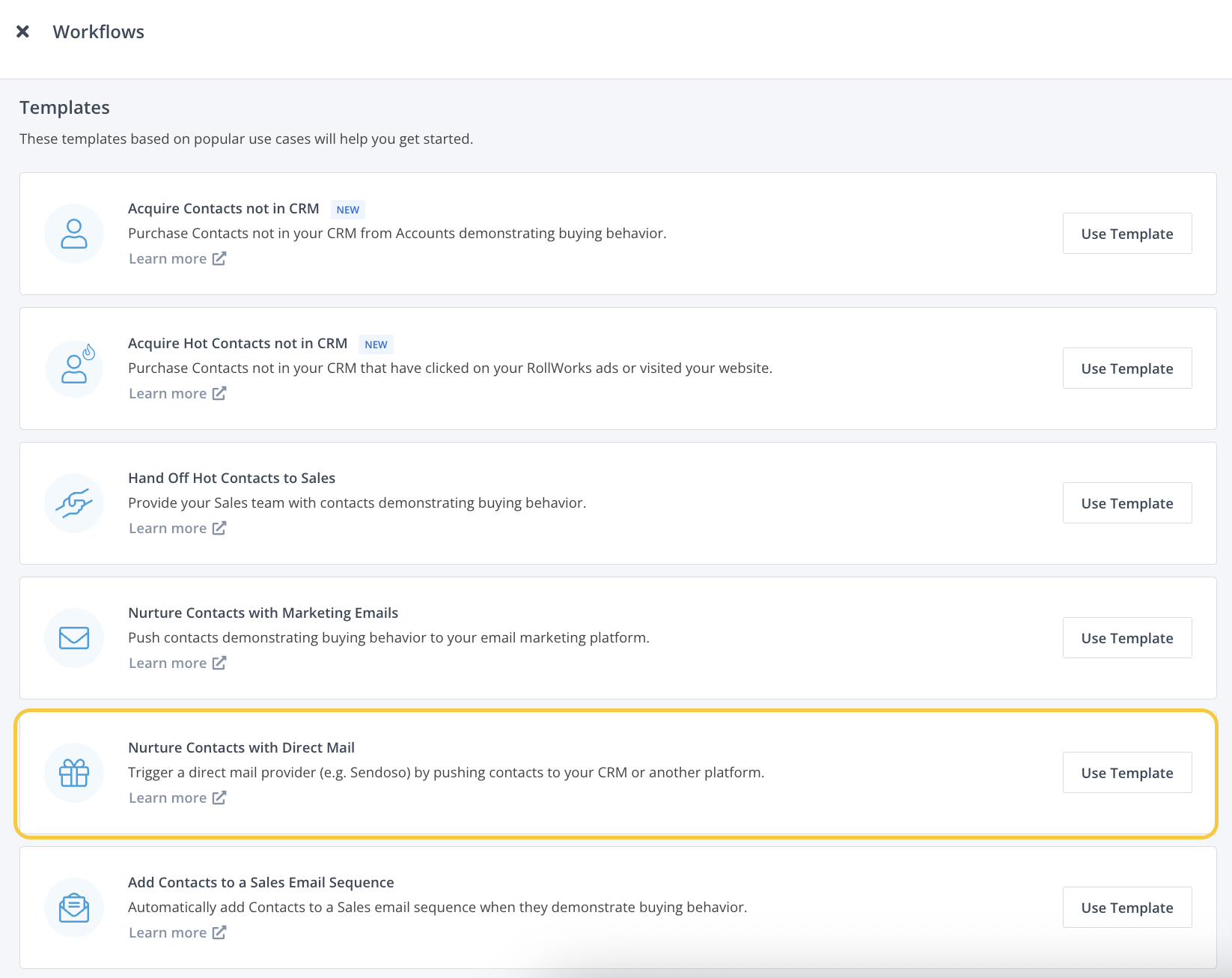Image resolution: width=1232 pixels, height=978 pixels.
Task: Click the gift icon for Direct Mail template
Action: [74, 773]
